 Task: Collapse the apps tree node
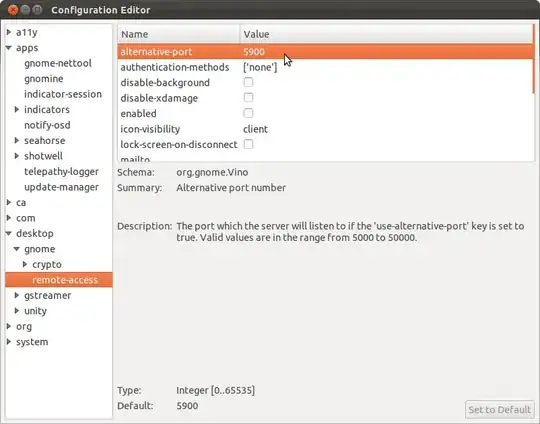tap(9, 48)
